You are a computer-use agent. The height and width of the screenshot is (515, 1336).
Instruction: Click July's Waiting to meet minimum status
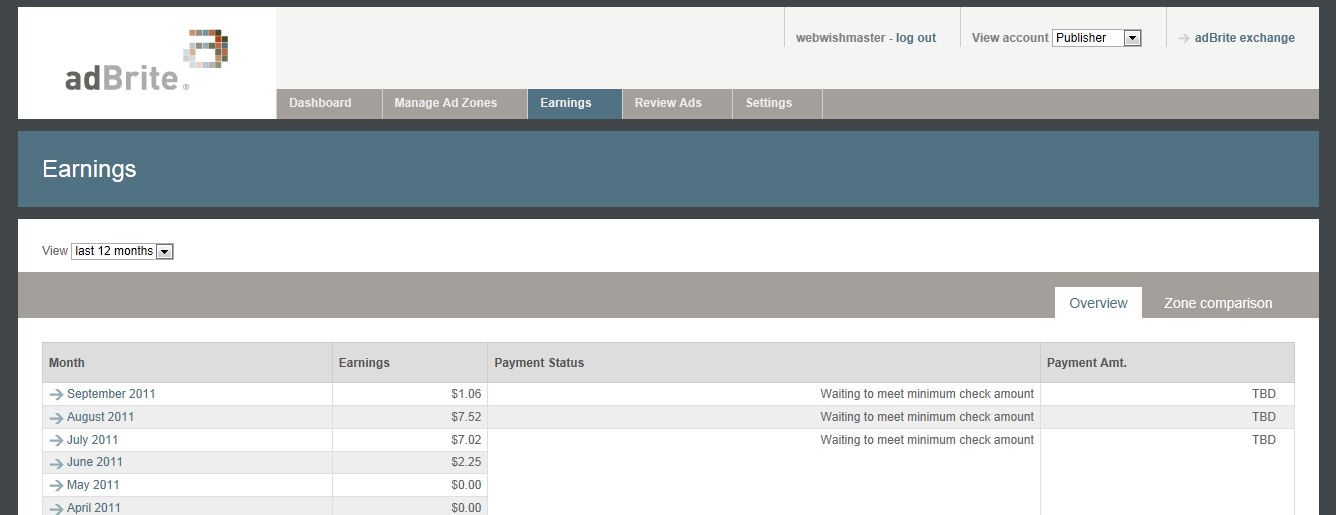click(x=927, y=440)
